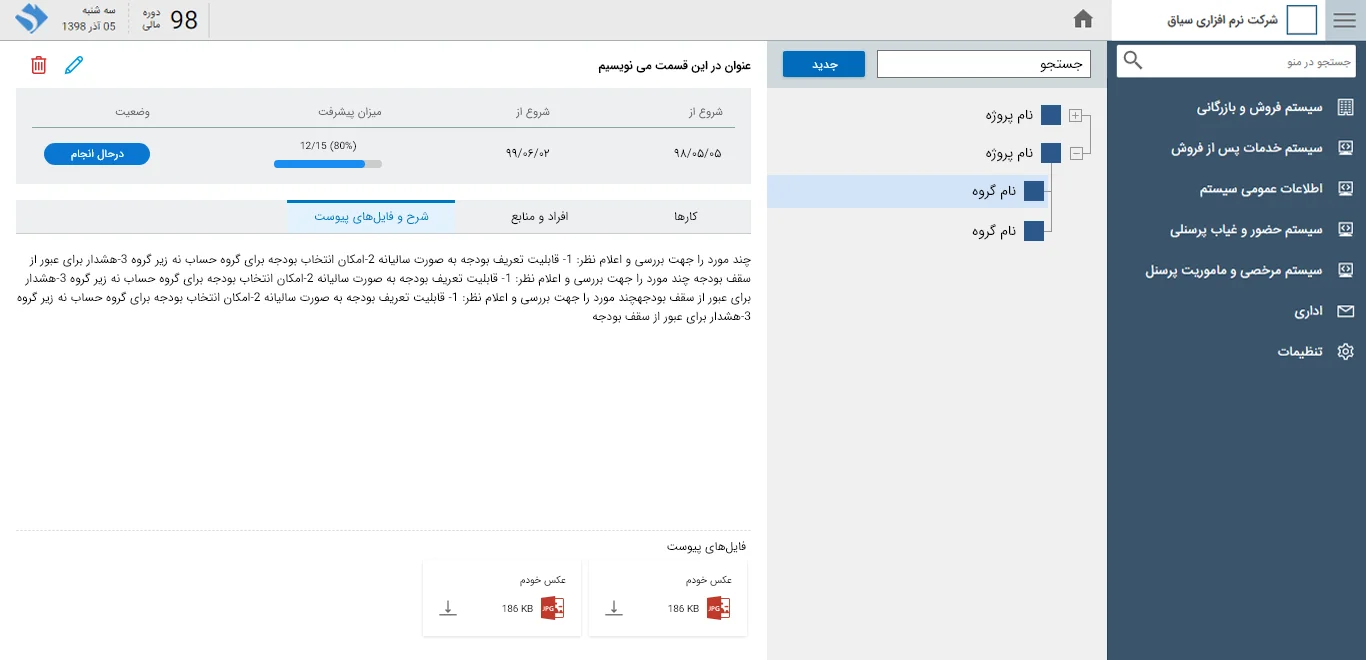This screenshot has width=1366, height=660.
Task: Click the Sayagh logo in top-left corner
Action: coord(32,19)
